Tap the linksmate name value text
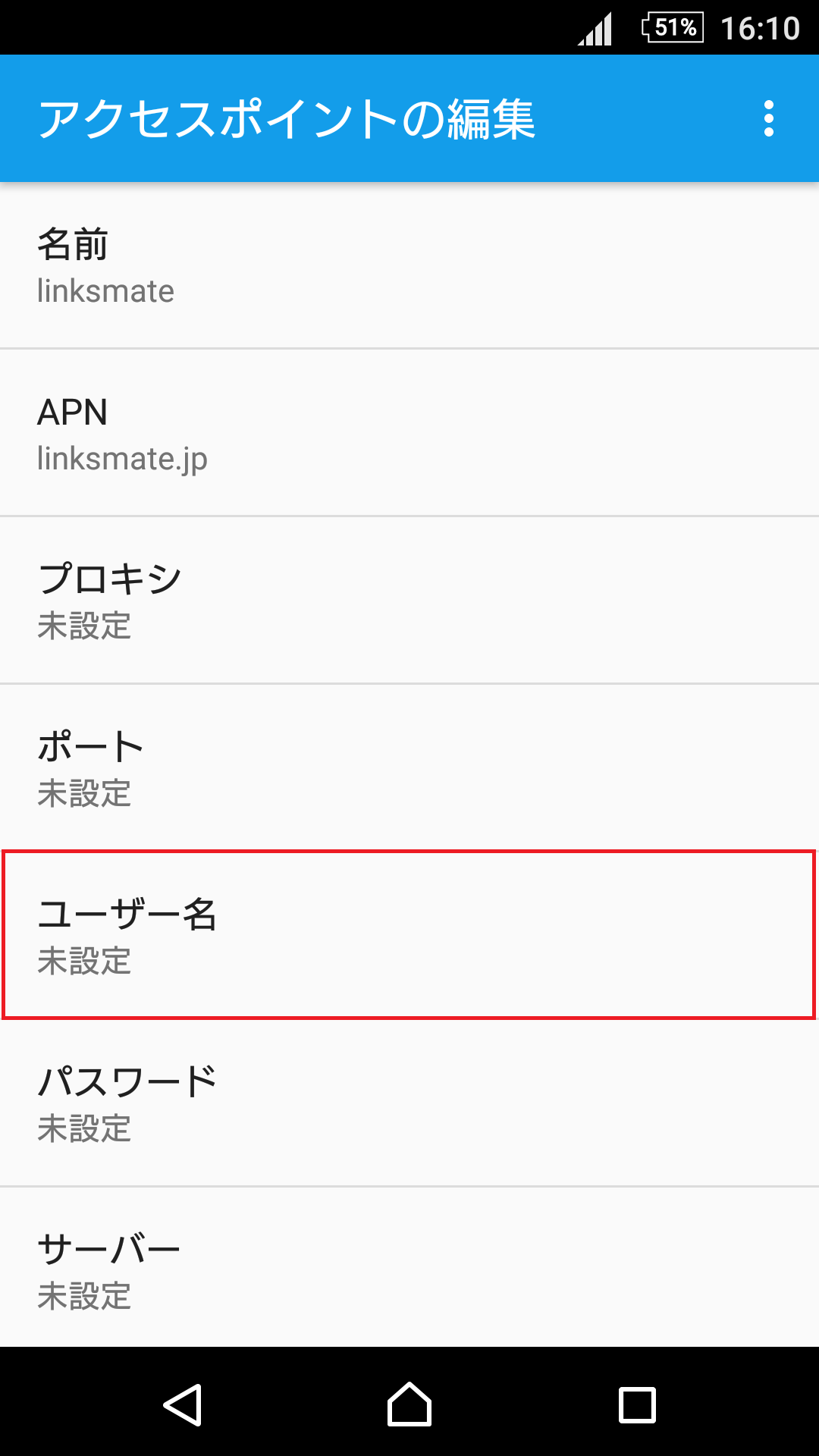 pyautogui.click(x=105, y=291)
